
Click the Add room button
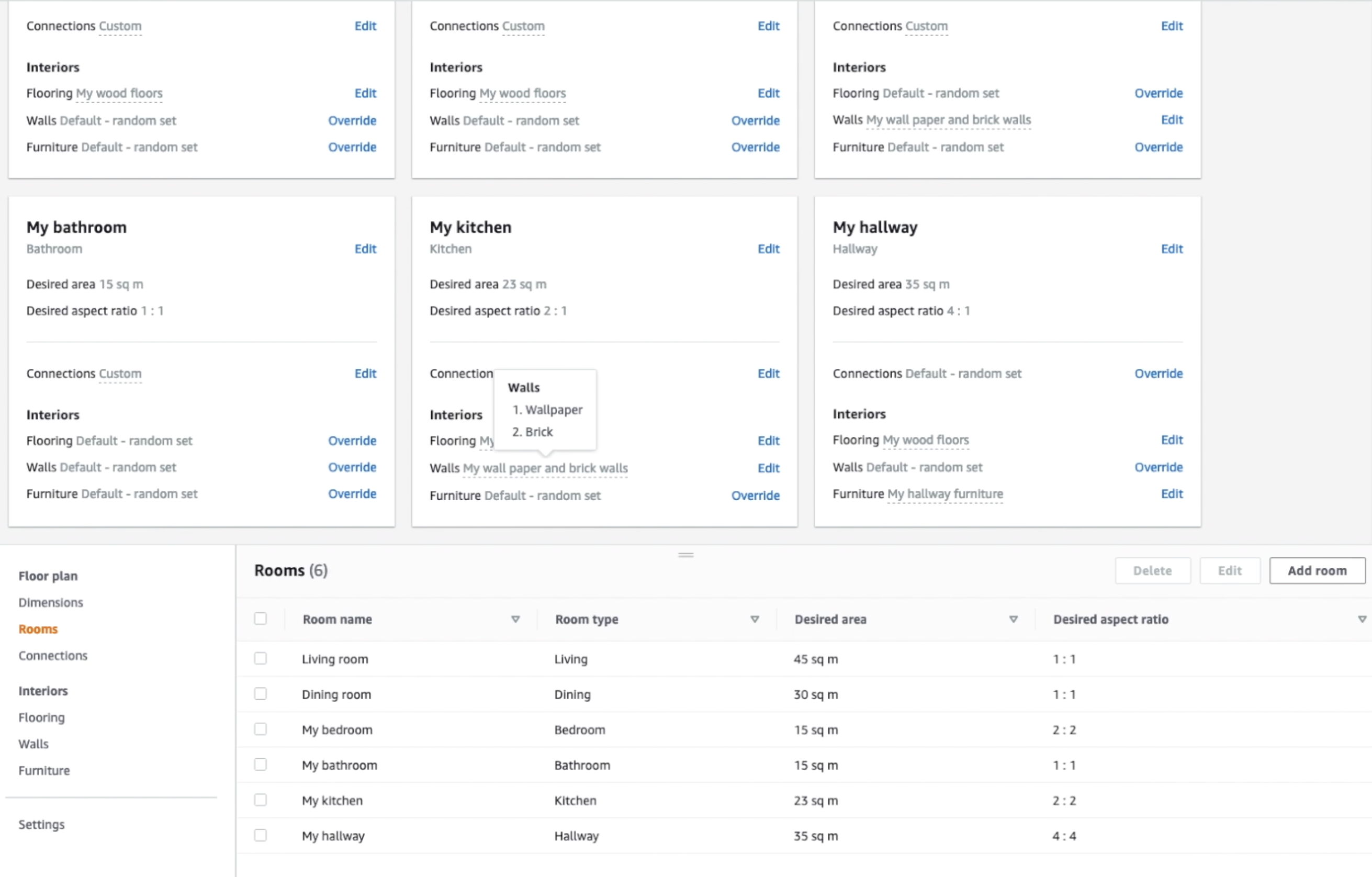pos(1317,571)
